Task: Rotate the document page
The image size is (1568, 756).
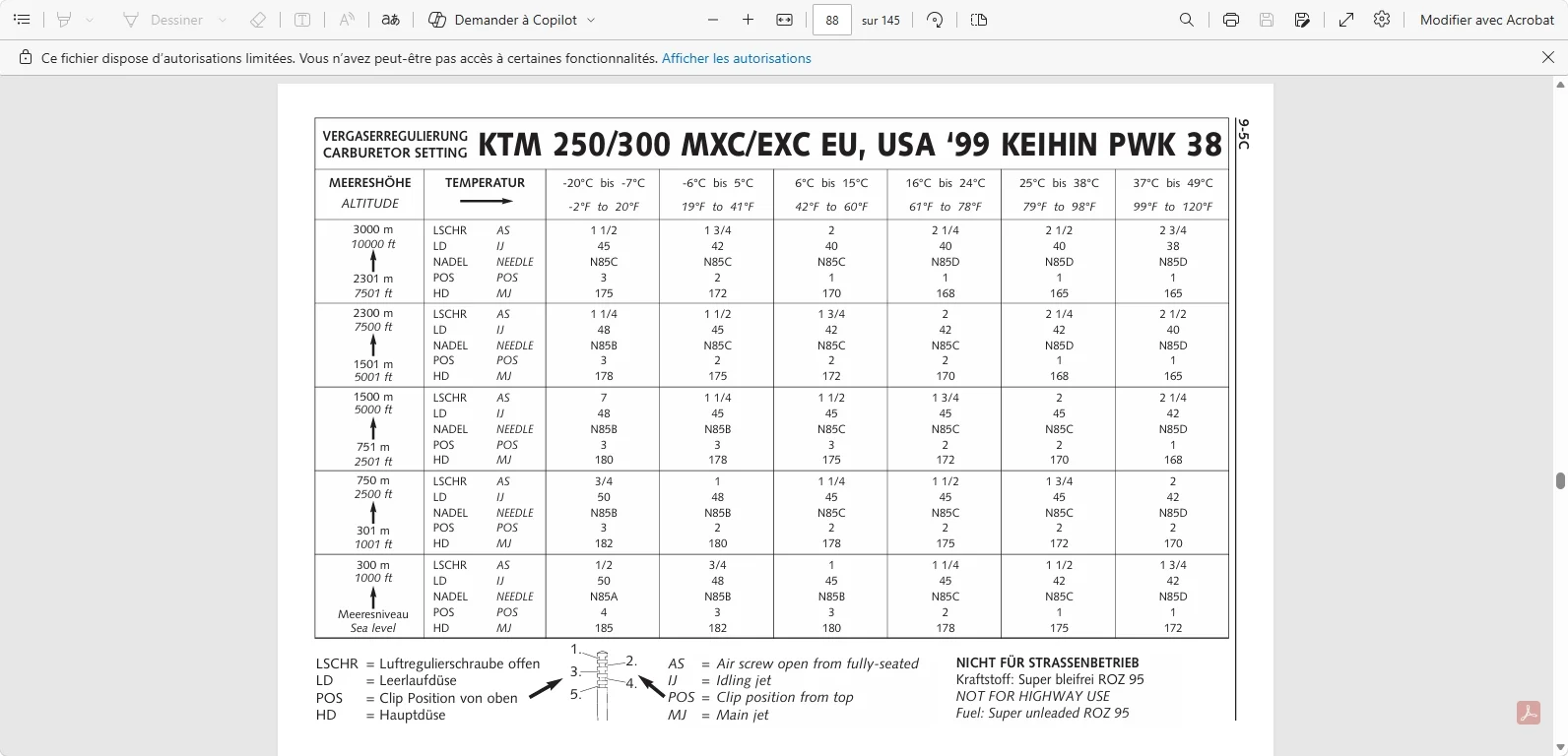Action: point(935,20)
